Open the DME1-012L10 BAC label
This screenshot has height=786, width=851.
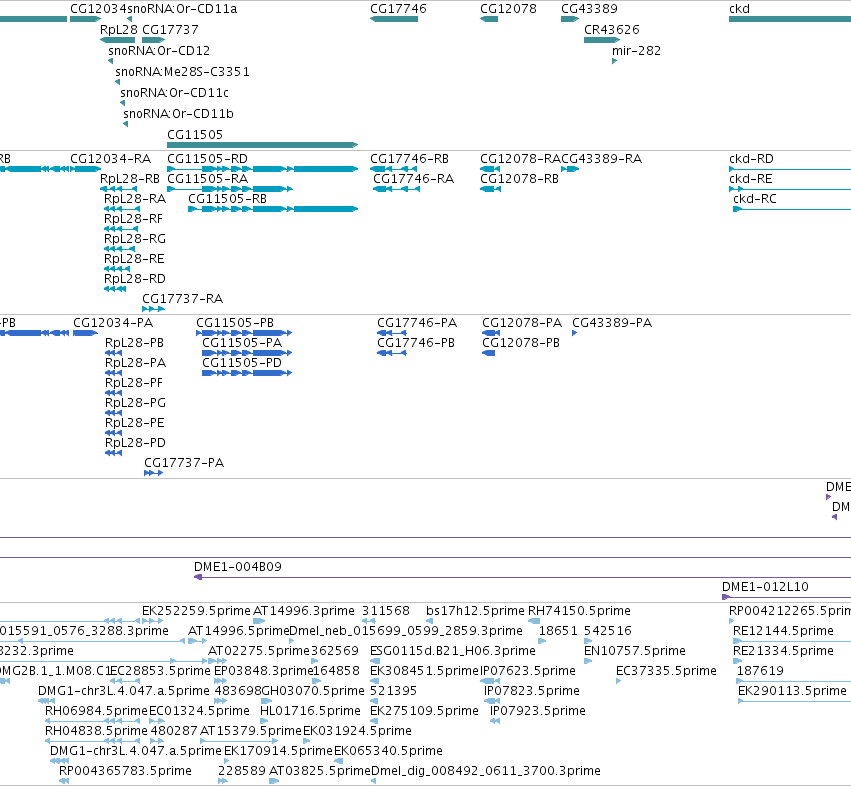pyautogui.click(x=765, y=587)
